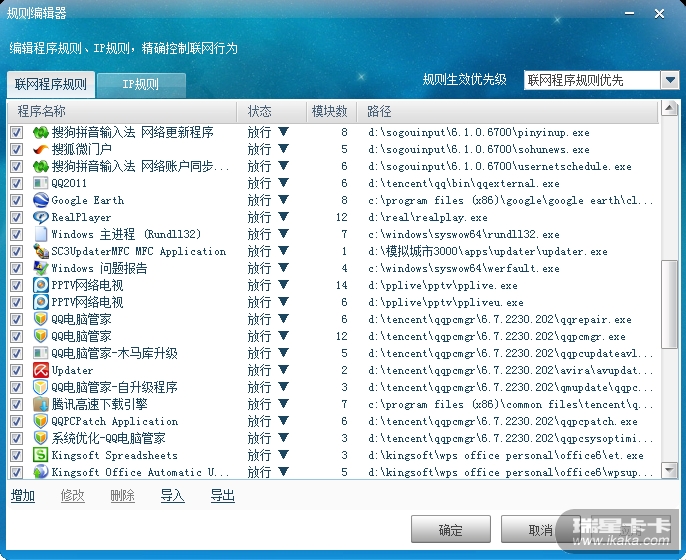Uncheck the 搜狐微门户 rule checkbox

[x=17, y=149]
